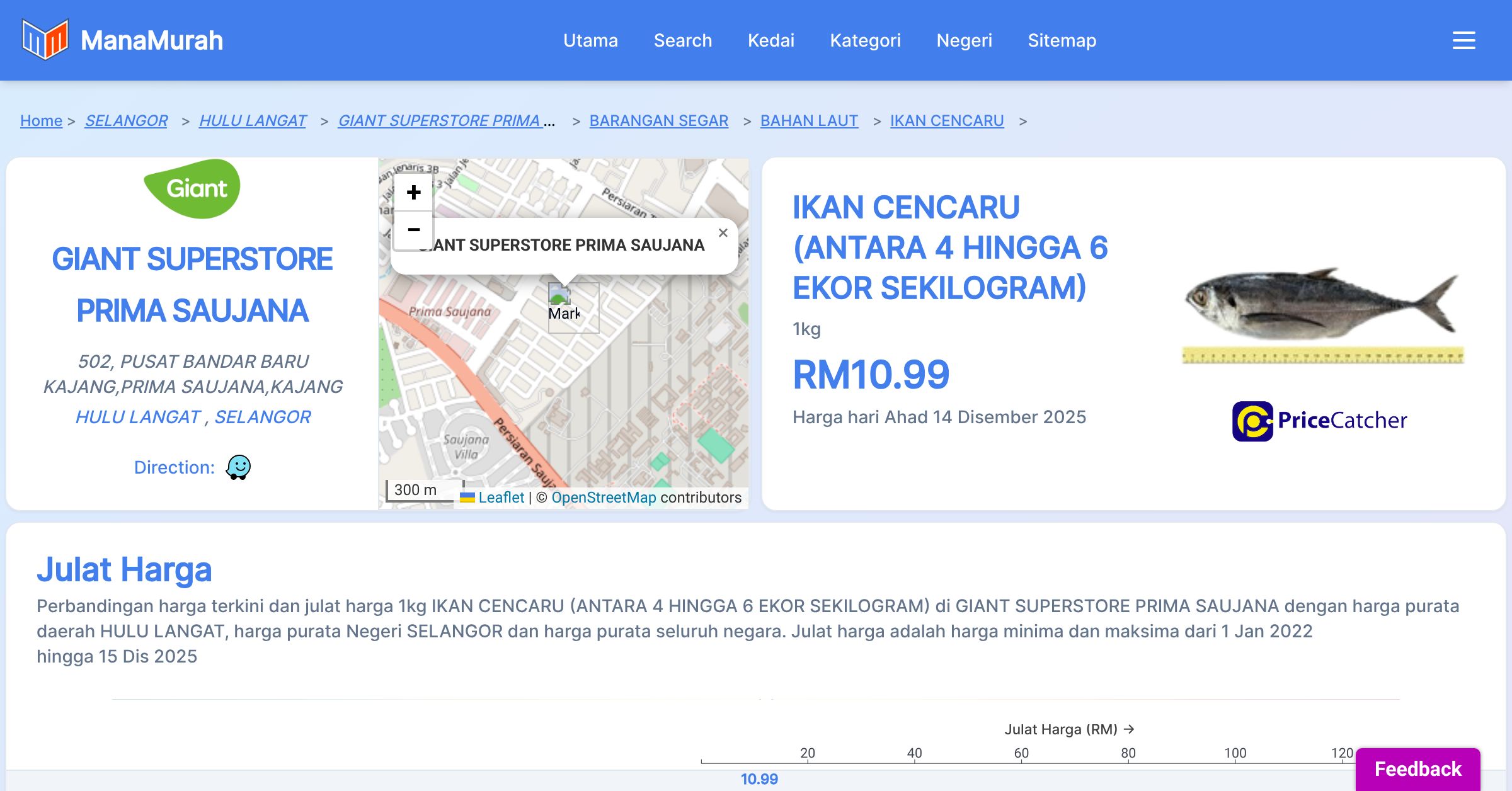
Task: Navigate to Sitemap page
Action: 1062,40
